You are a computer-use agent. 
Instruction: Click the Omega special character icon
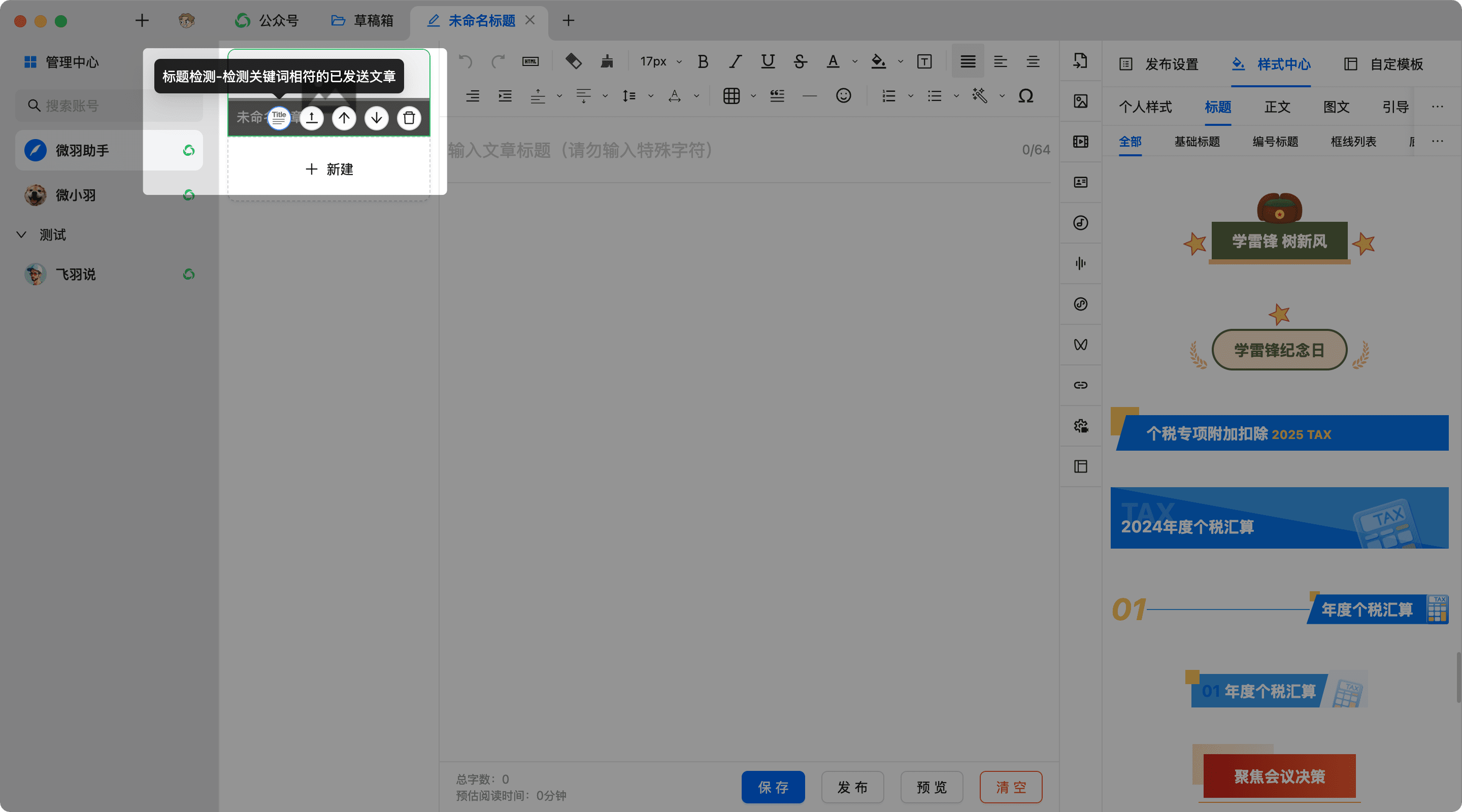[x=1025, y=96]
